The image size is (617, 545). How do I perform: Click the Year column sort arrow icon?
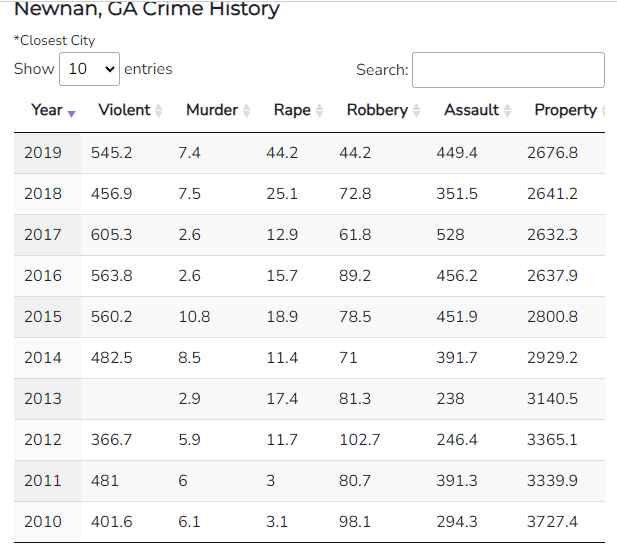click(71, 111)
